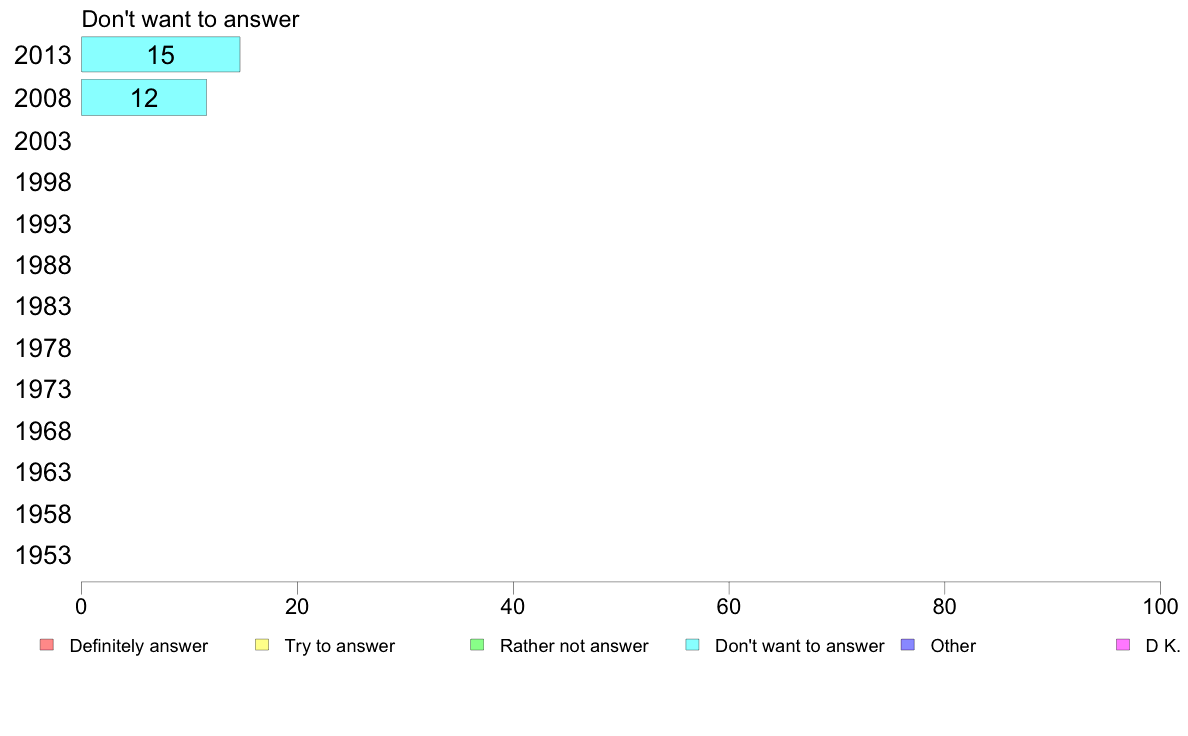This screenshot has height=736, width=1188.
Task: Click the cyan Don't want to answer swatch
Action: click(692, 645)
